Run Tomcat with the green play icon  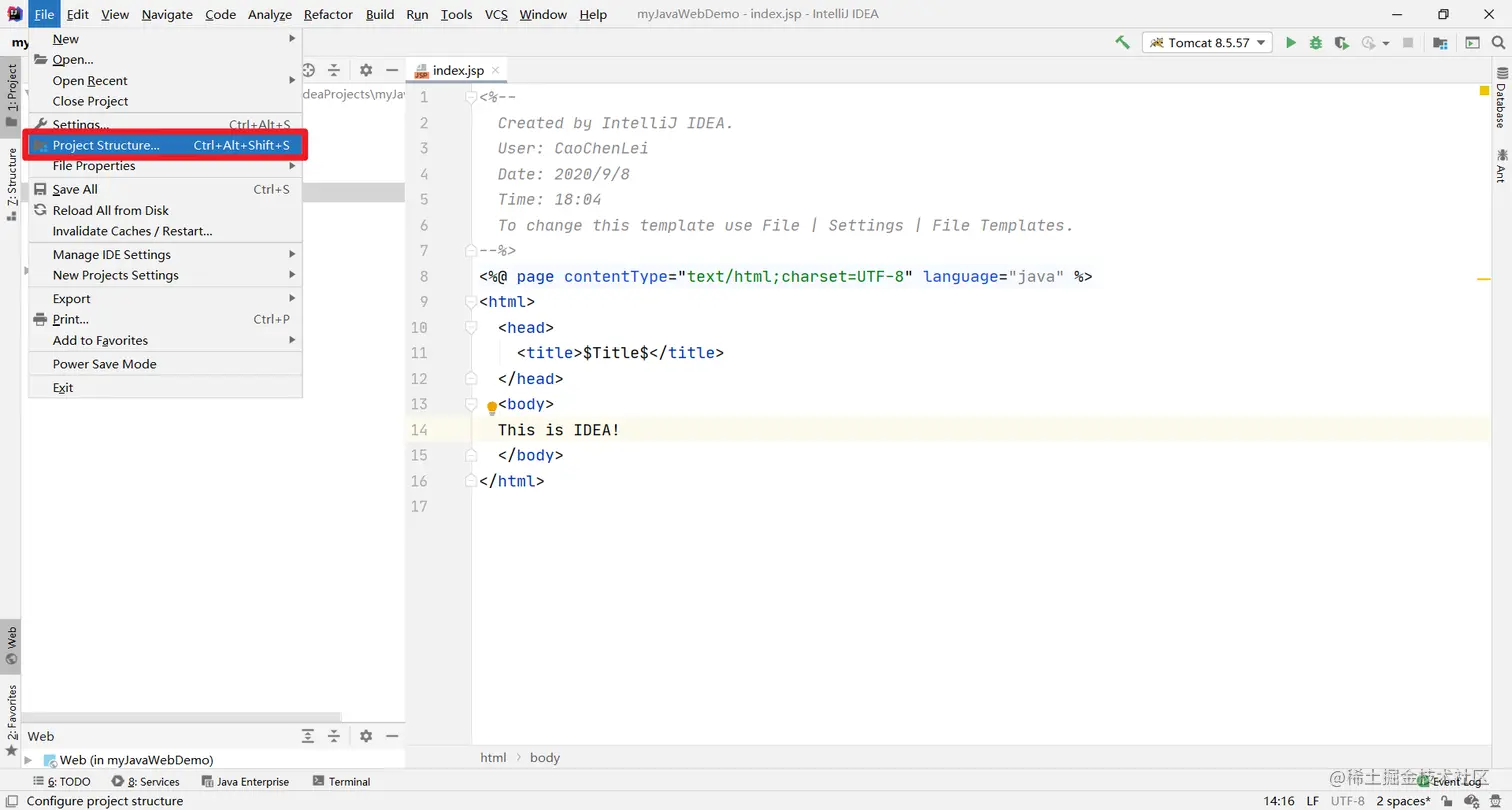1291,42
